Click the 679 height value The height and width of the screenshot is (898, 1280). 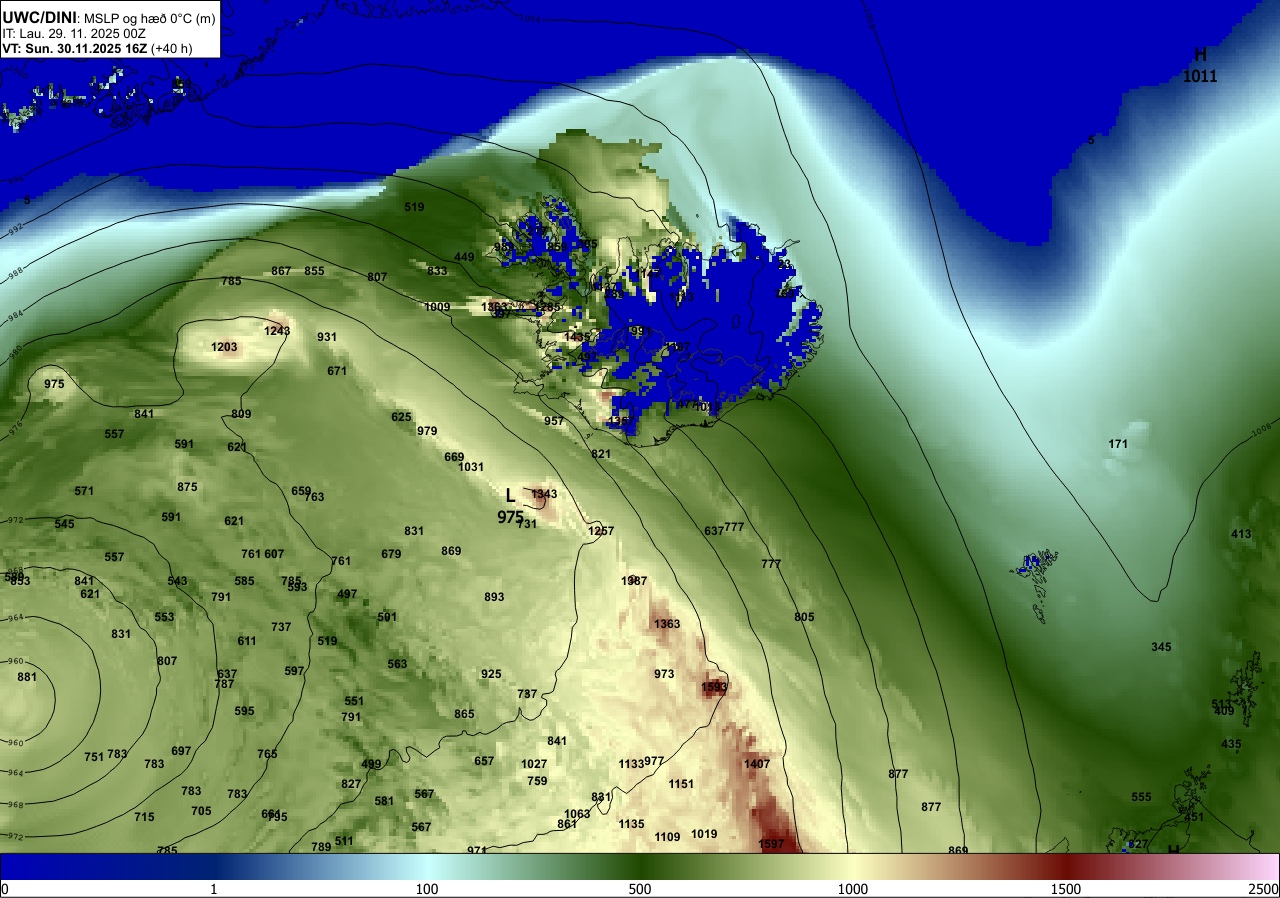391,554
